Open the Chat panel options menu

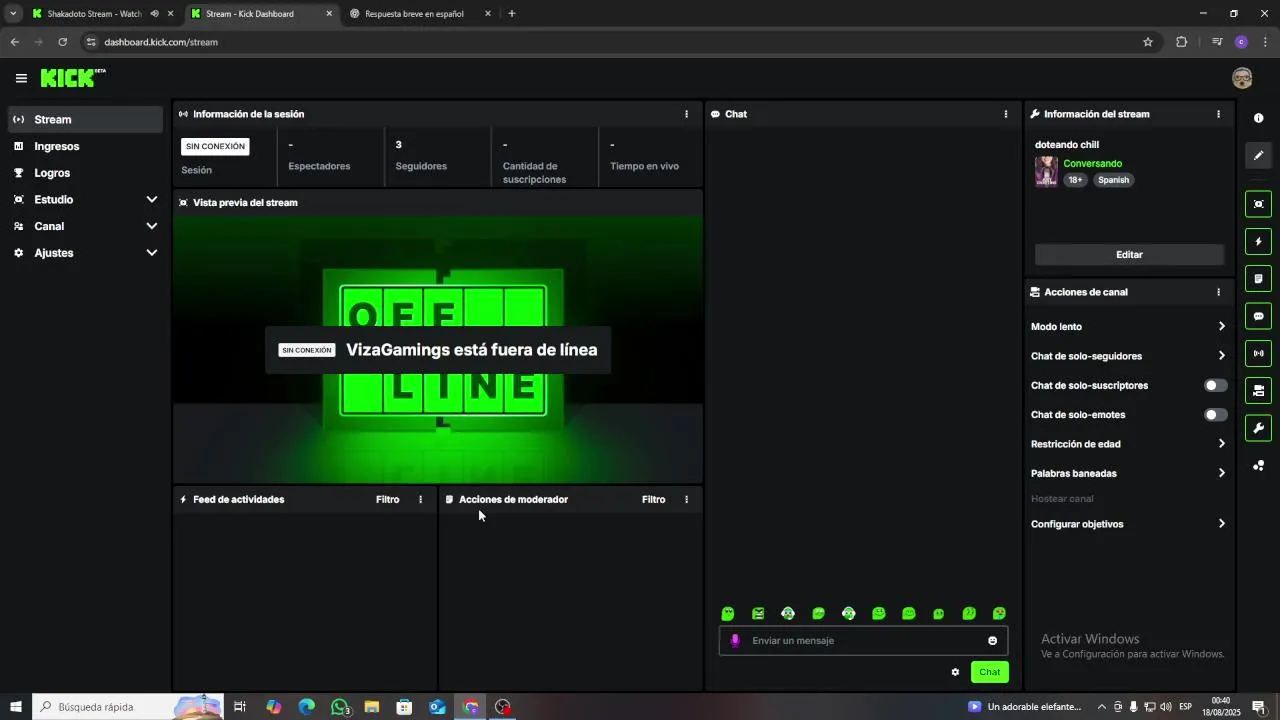[1005, 114]
